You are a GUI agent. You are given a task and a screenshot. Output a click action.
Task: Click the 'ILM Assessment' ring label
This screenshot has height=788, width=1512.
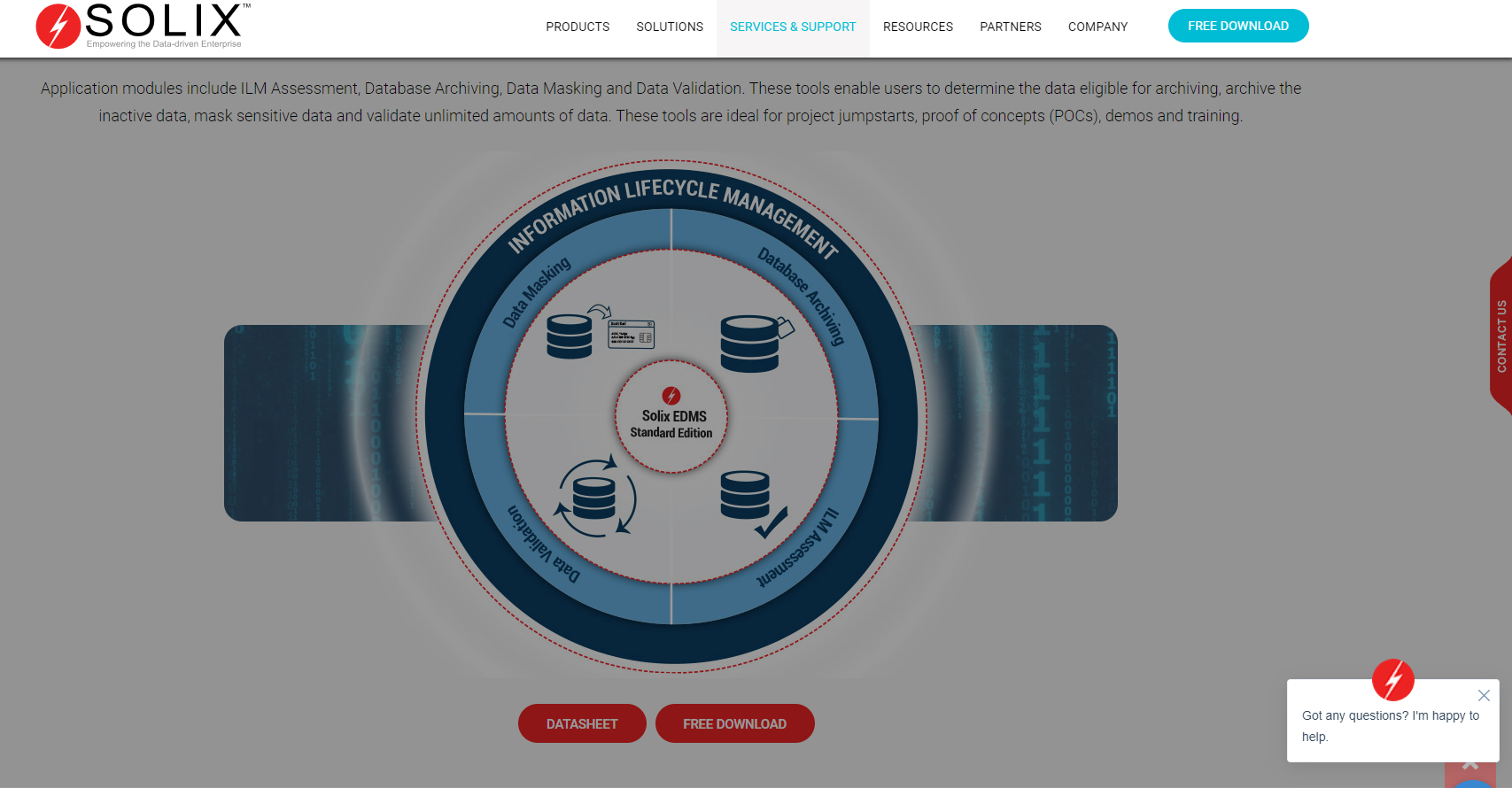point(798,547)
